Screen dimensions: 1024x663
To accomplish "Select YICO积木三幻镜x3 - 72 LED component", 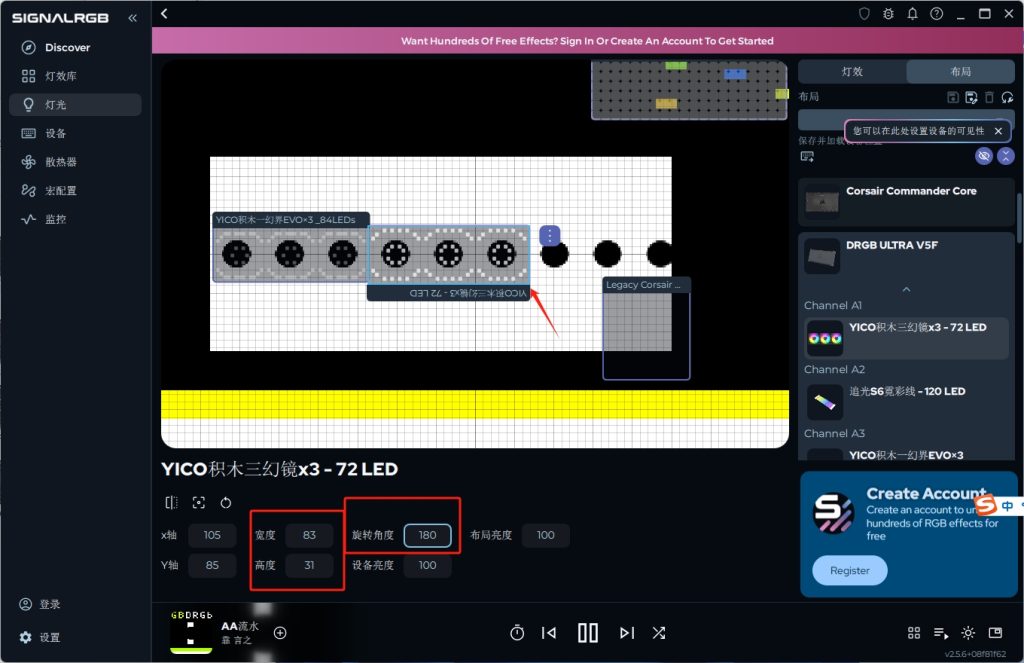I will [906, 337].
